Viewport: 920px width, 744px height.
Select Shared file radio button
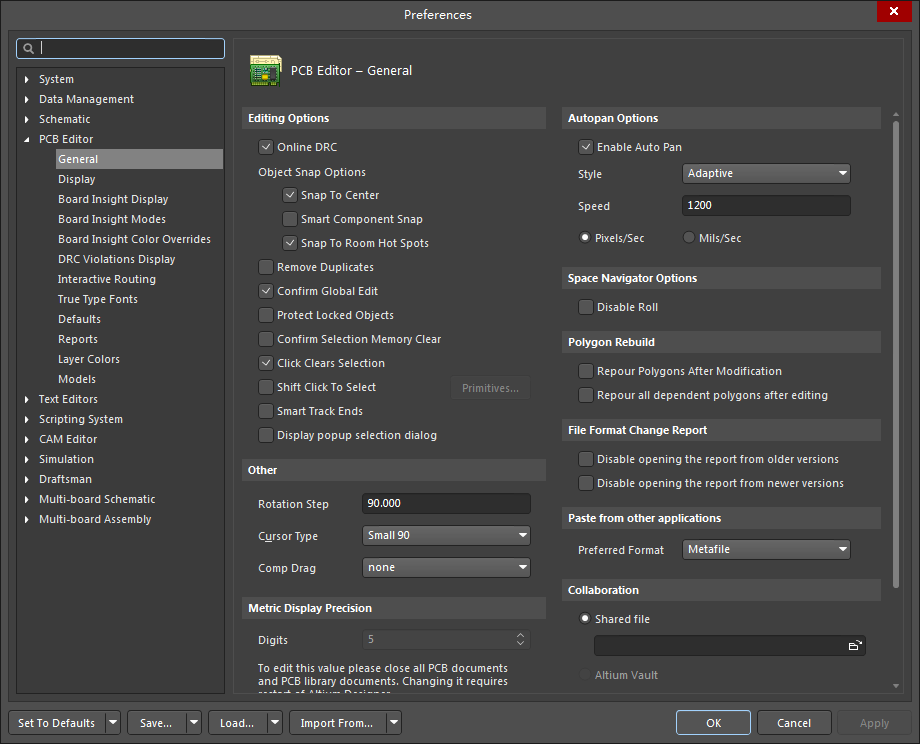coord(585,618)
